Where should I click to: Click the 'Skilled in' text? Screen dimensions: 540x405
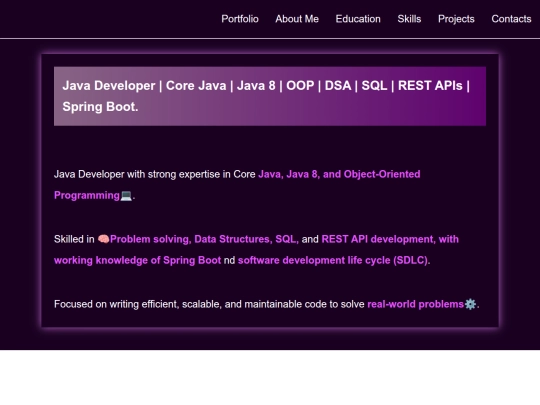(74, 239)
